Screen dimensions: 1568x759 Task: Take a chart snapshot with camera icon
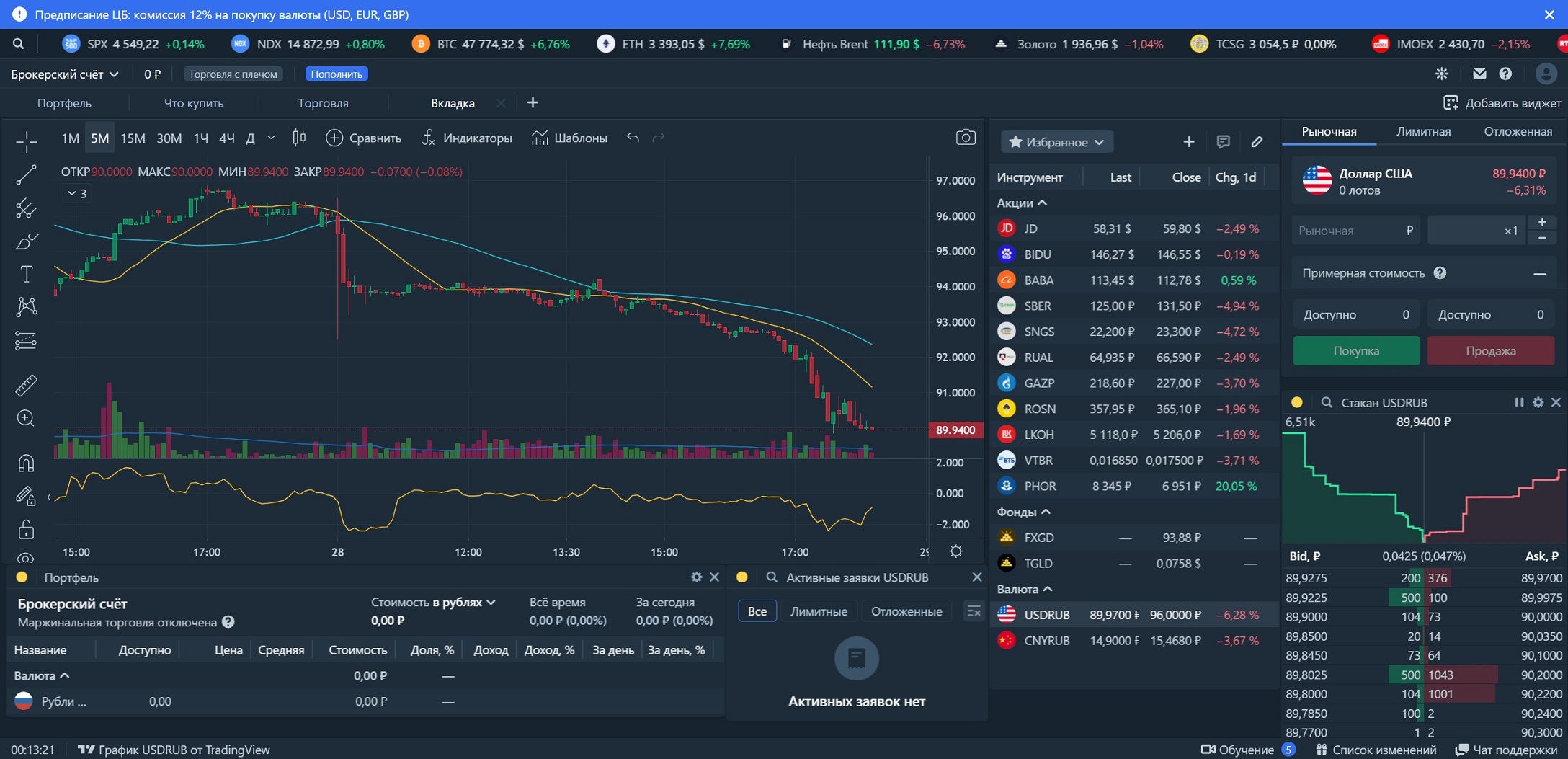pyautogui.click(x=966, y=137)
